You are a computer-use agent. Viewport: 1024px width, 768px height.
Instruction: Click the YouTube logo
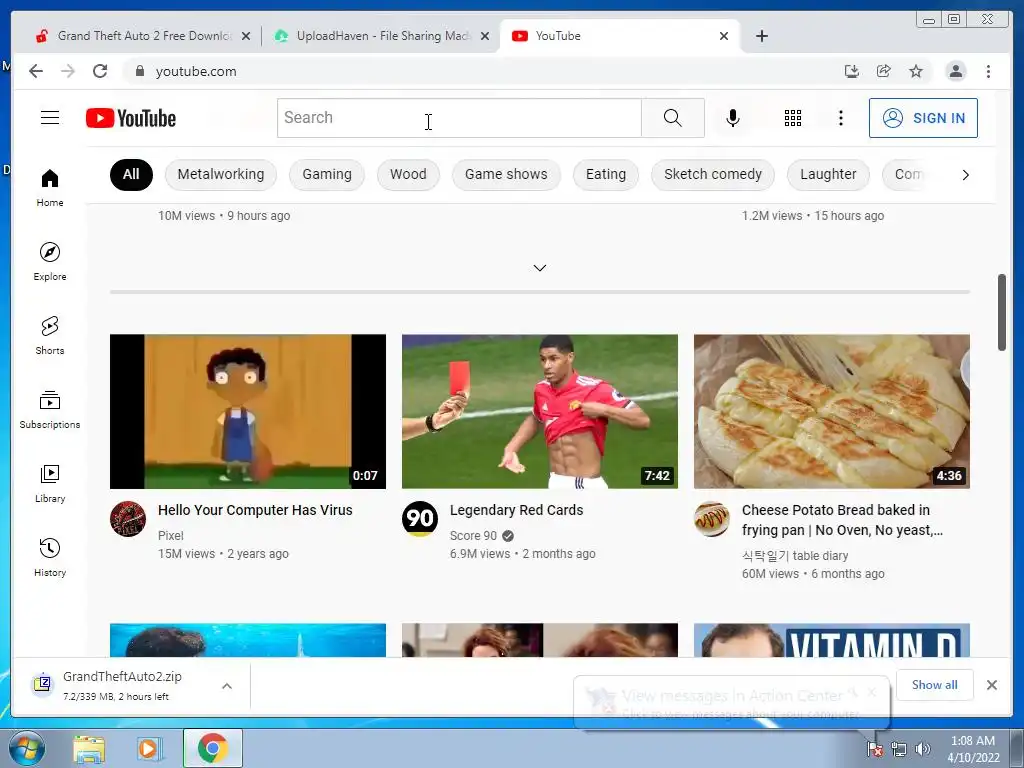click(x=131, y=118)
